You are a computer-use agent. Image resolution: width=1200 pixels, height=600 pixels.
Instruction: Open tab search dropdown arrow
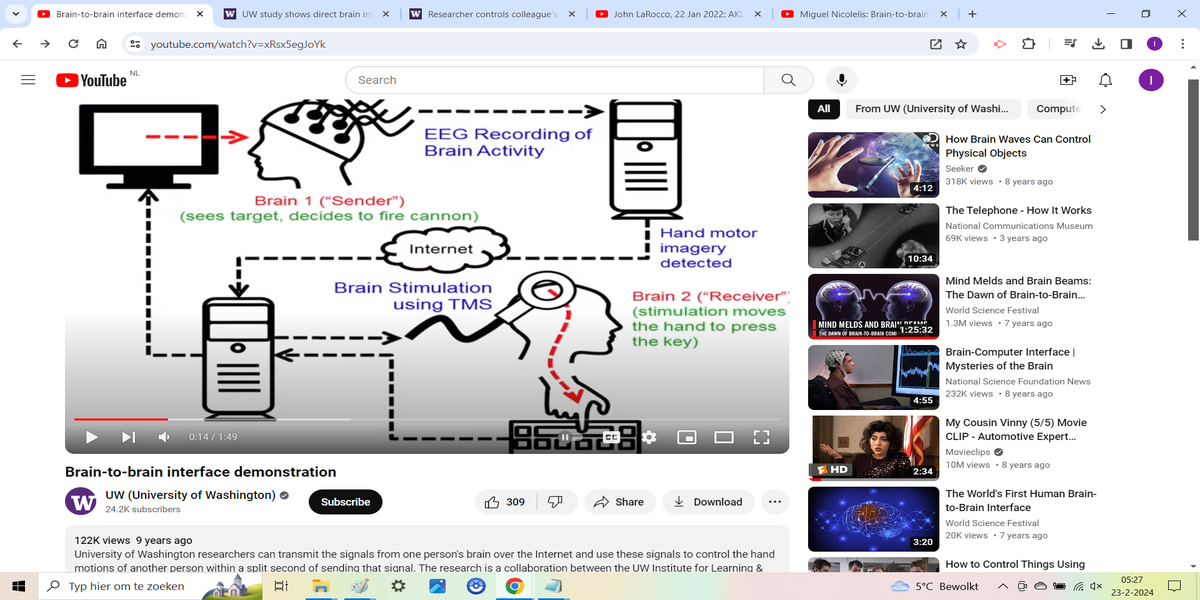click(x=14, y=14)
